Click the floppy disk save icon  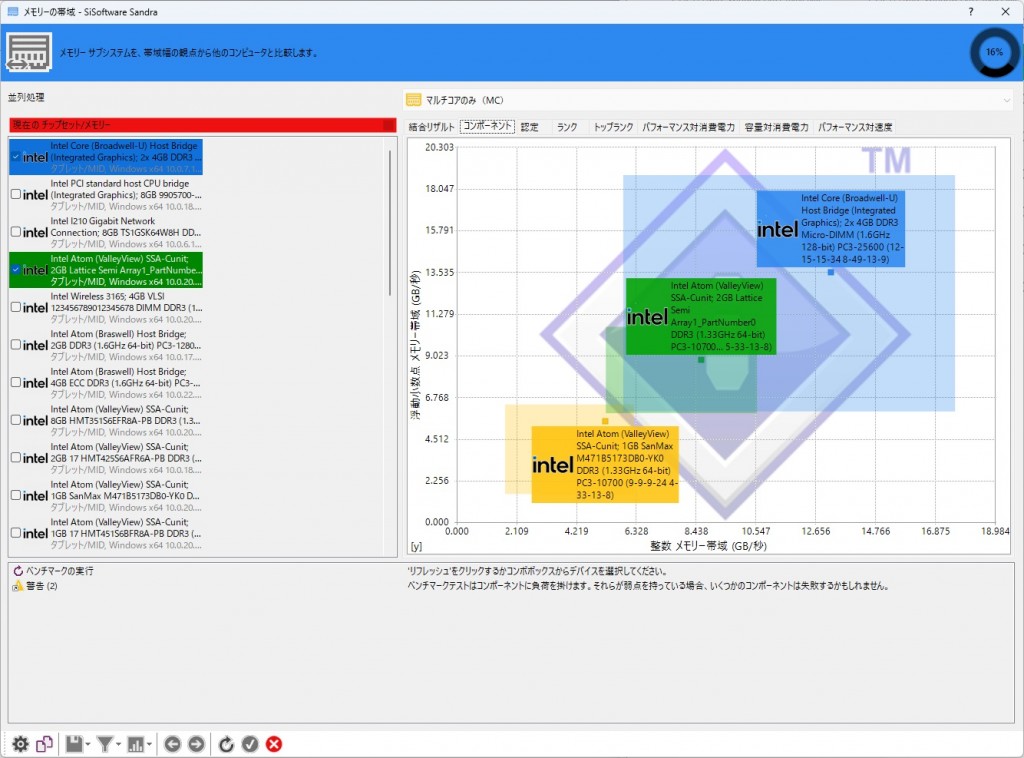pyautogui.click(x=73, y=744)
